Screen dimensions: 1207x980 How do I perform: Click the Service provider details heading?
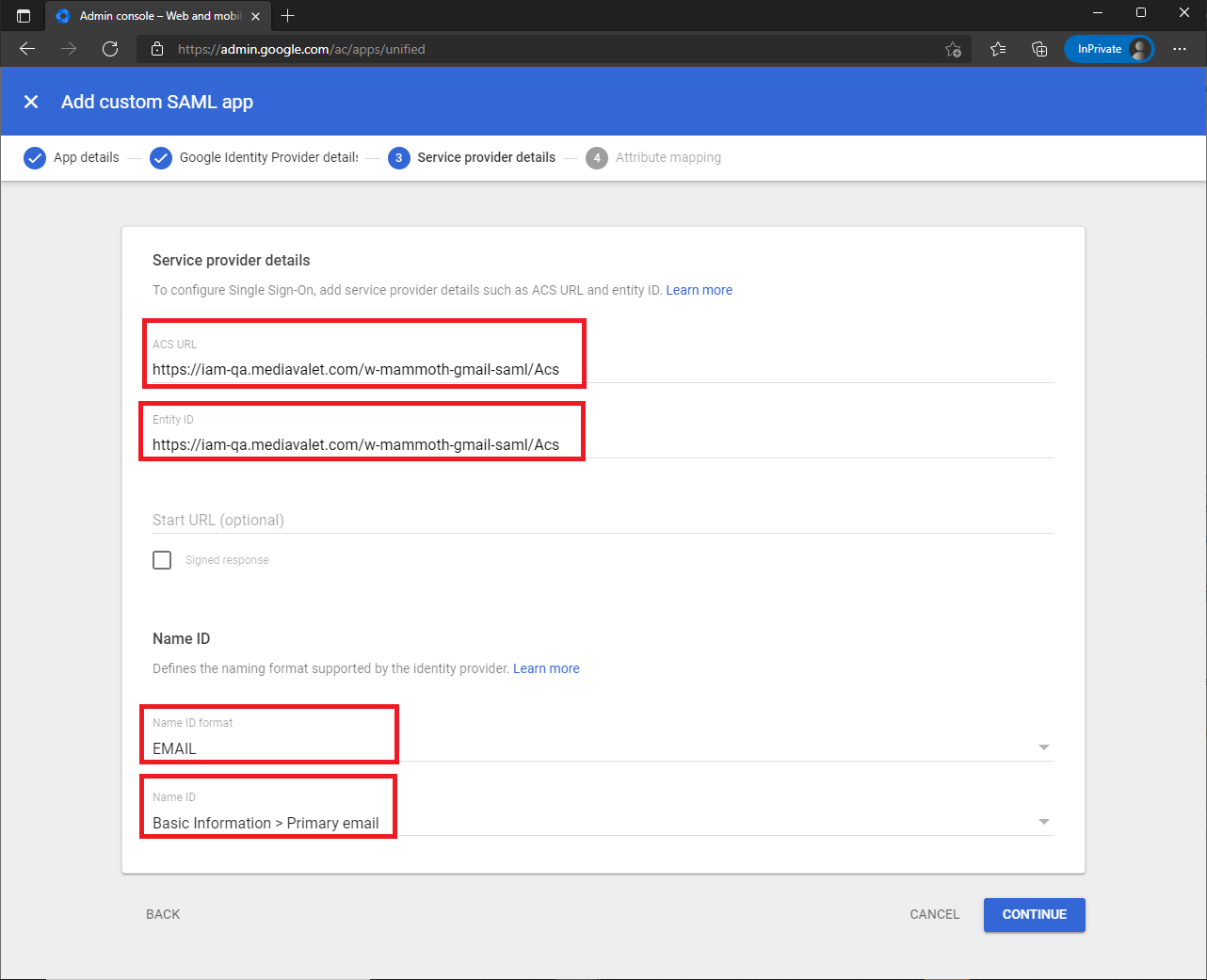pos(232,260)
